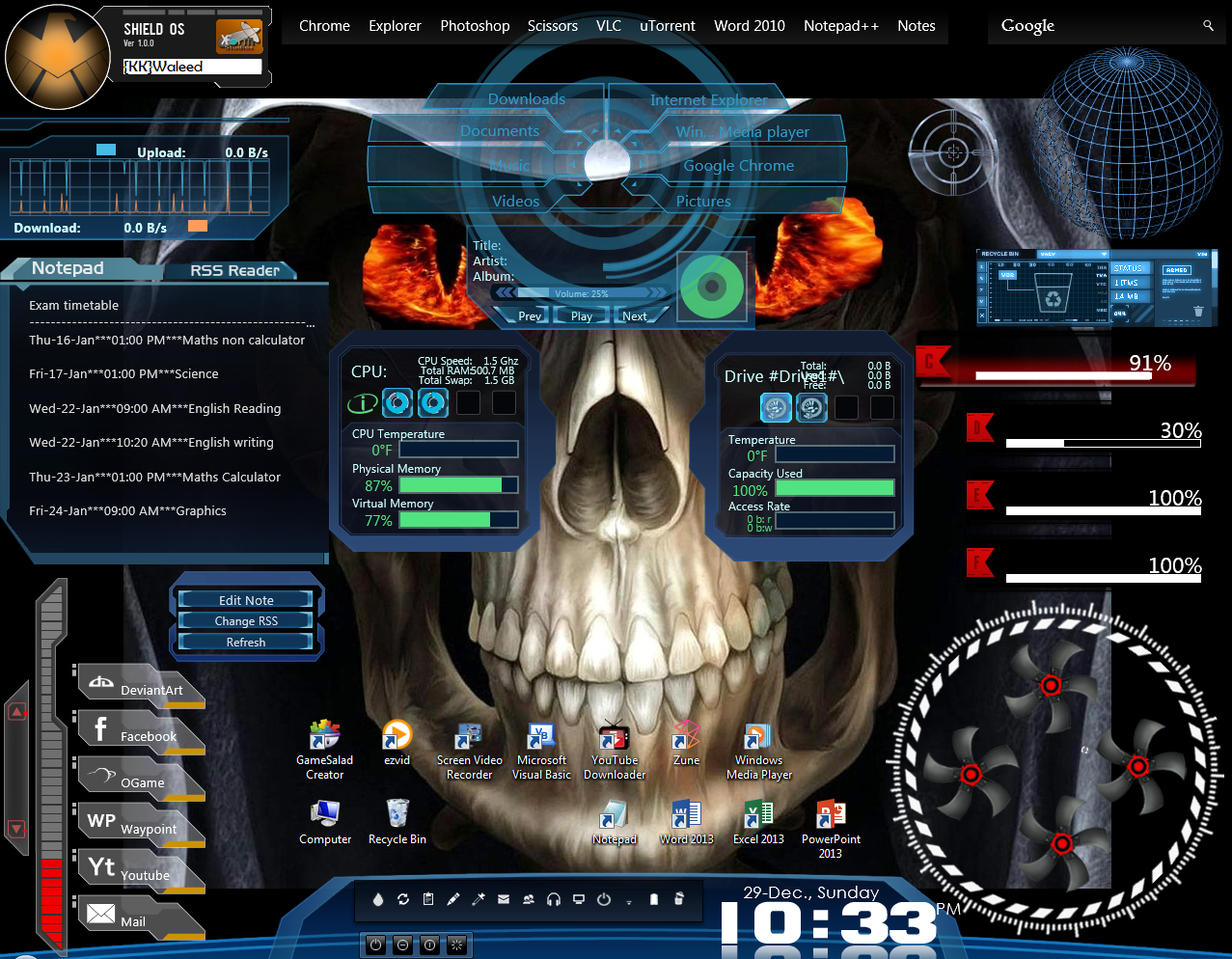Click the music player volume bar
This screenshot has width=1232, height=959.
[x=581, y=293]
